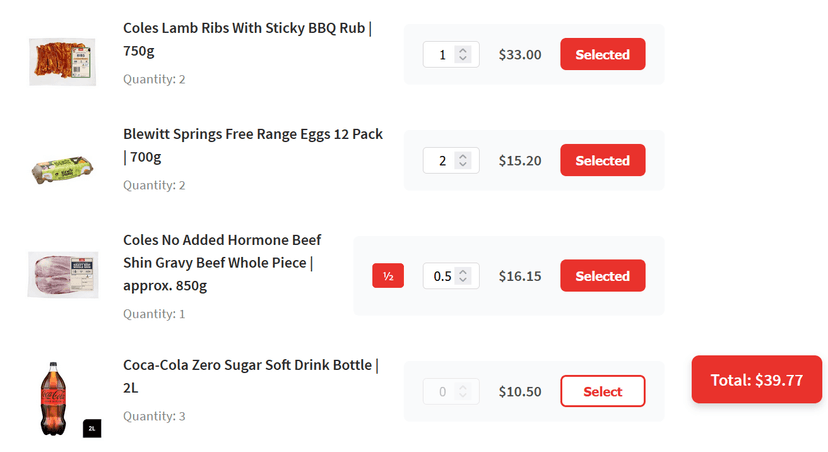The height and width of the screenshot is (452, 828).
Task: Open the Coca-Cola Zero bottle image
Action: click(56, 398)
